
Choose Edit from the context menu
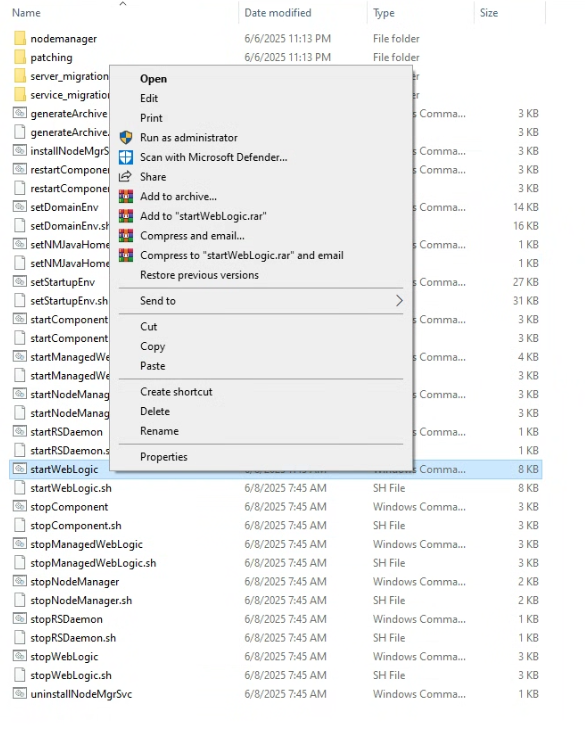coord(149,98)
